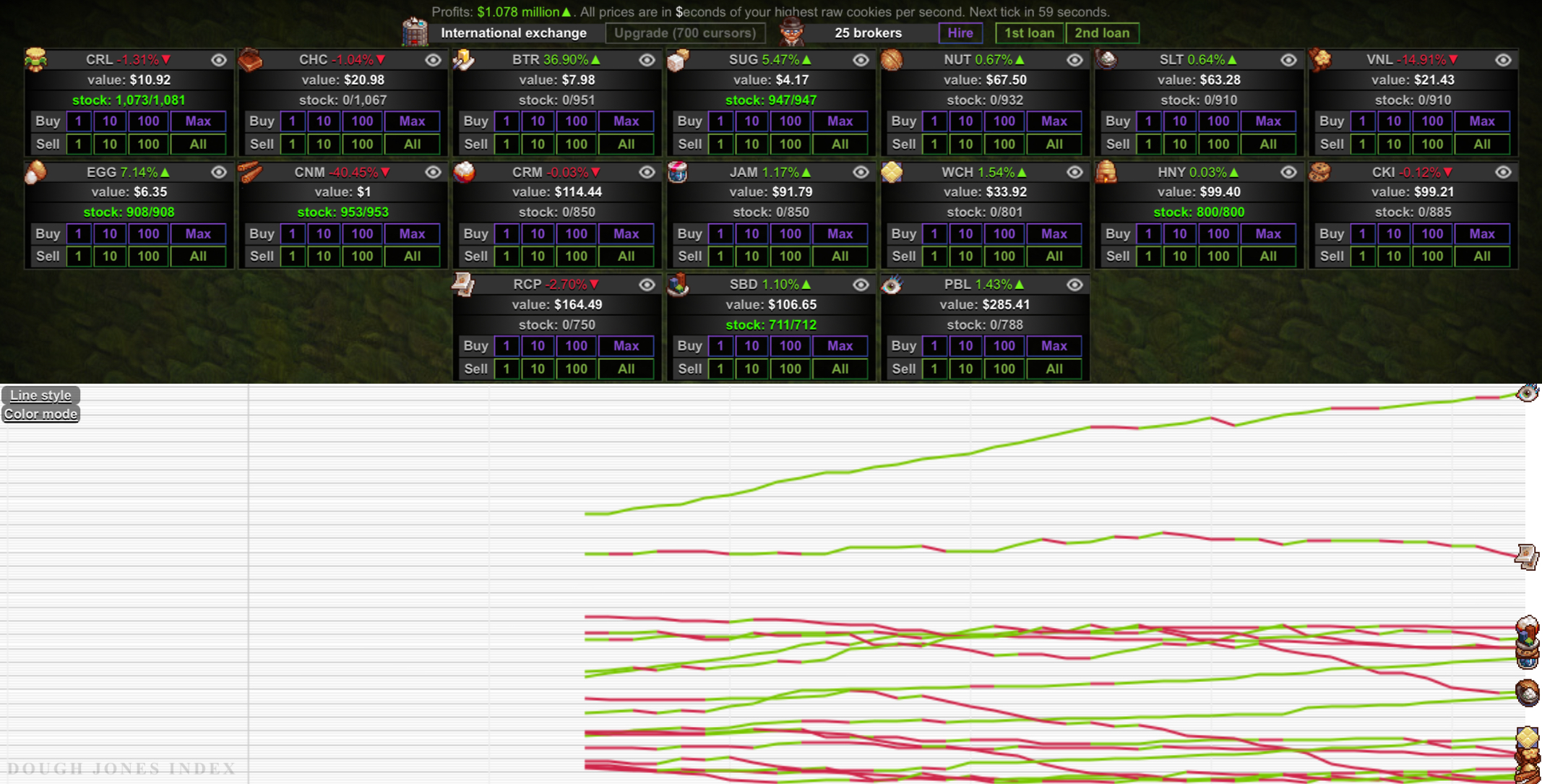Viewport: 1542px width, 784px height.
Task: Switch to Line style mode
Action: 40,395
